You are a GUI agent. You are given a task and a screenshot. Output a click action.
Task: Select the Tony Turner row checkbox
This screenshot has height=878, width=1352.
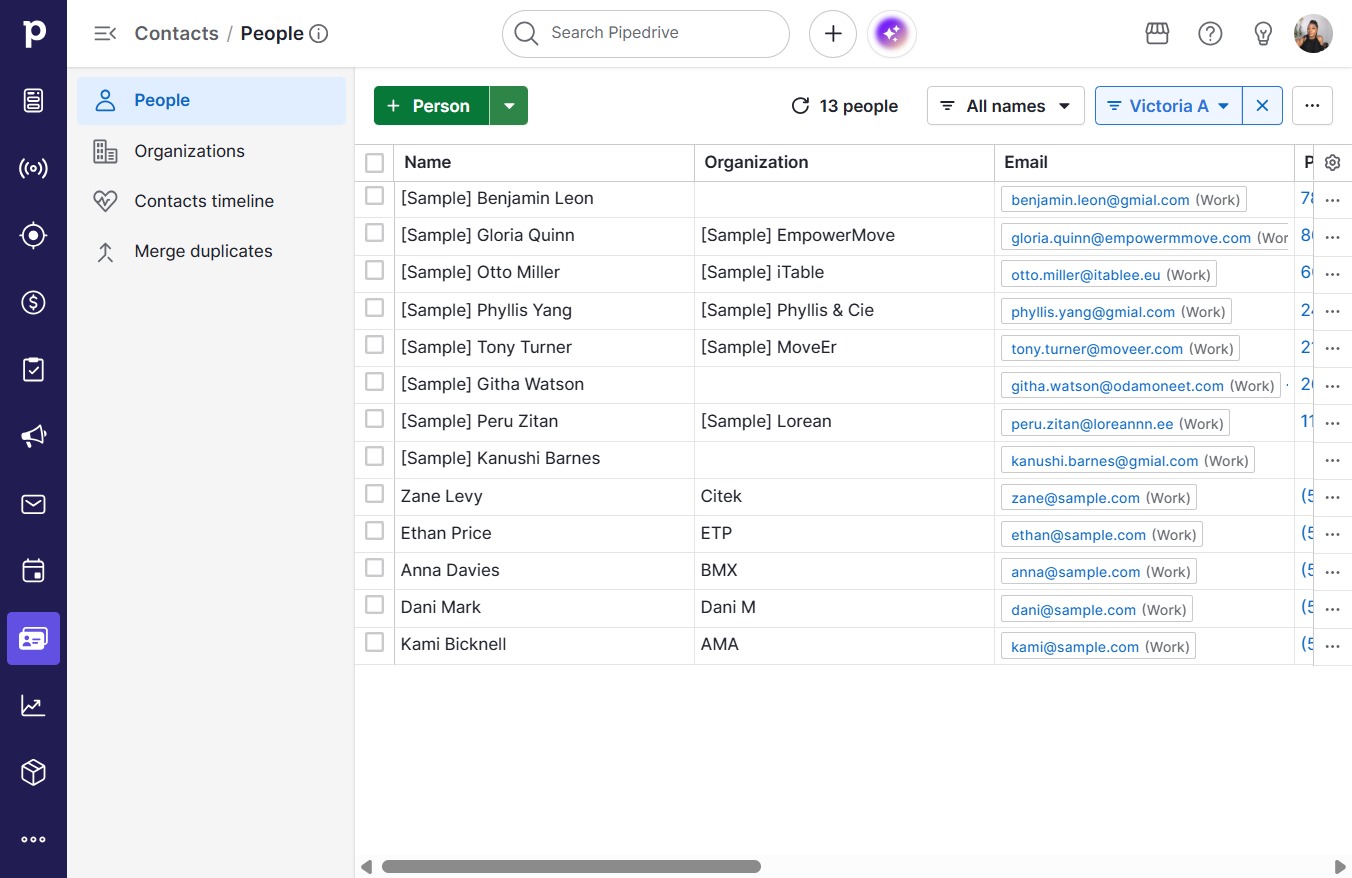pos(374,344)
